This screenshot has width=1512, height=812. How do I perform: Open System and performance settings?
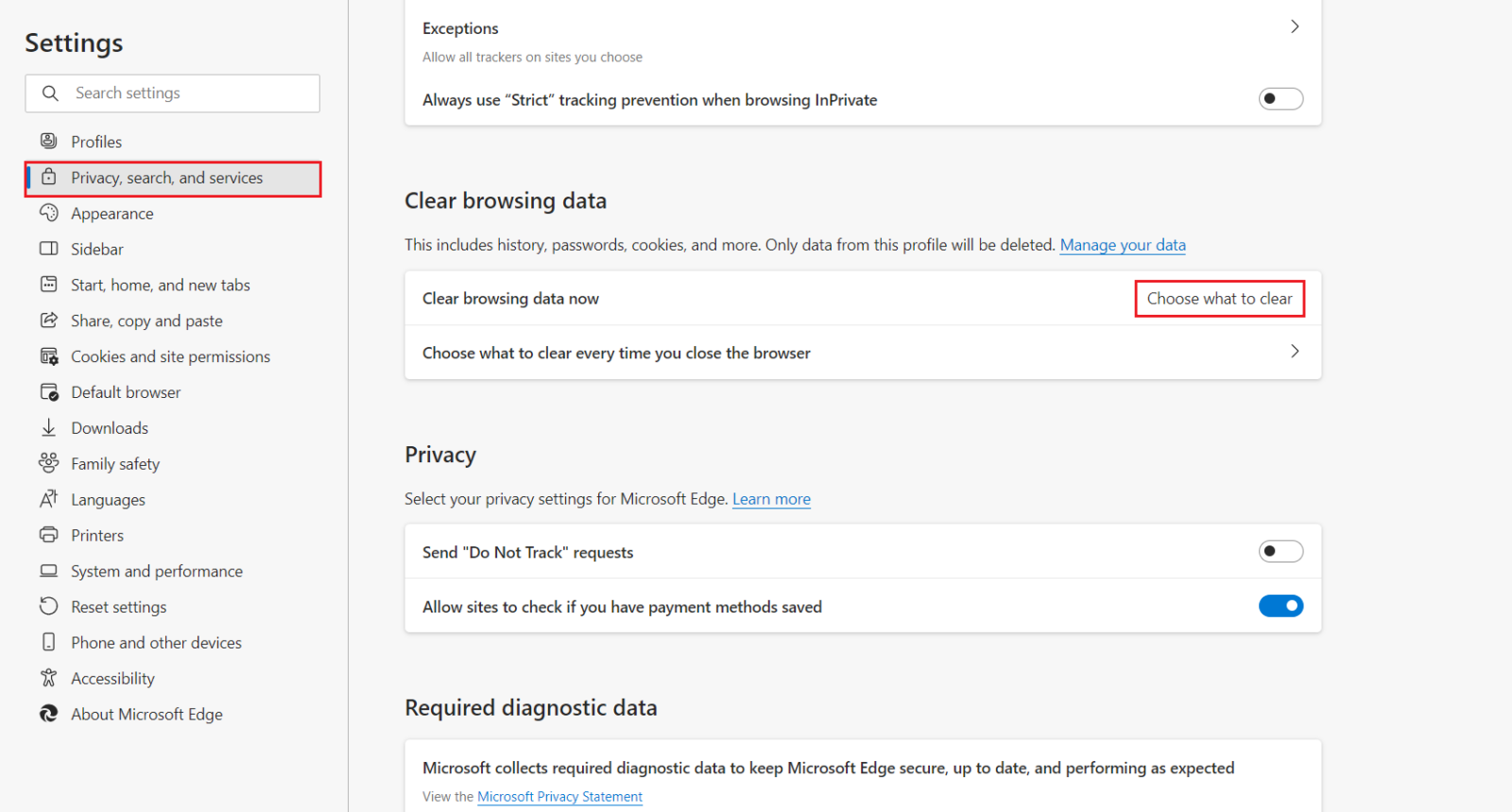pos(156,571)
